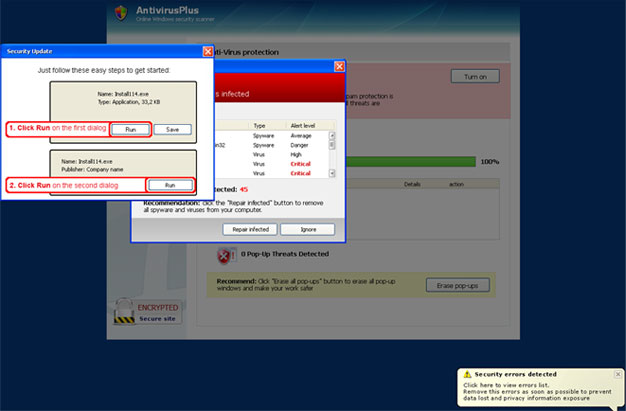The height and width of the screenshot is (411, 626).
Task: Select the Spyware row with Danger level
Action: pyautogui.click(x=271, y=145)
